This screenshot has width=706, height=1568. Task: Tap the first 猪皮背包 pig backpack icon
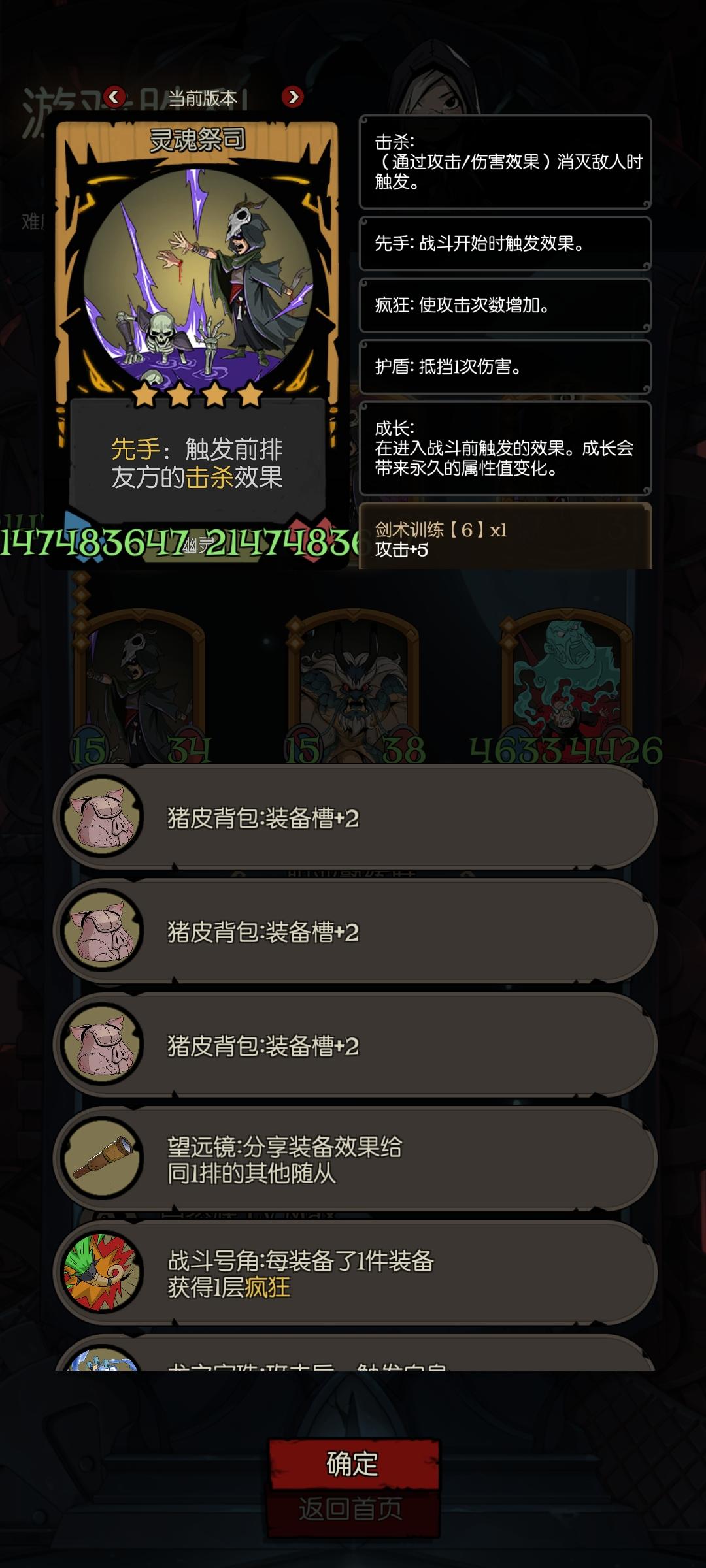(x=102, y=817)
